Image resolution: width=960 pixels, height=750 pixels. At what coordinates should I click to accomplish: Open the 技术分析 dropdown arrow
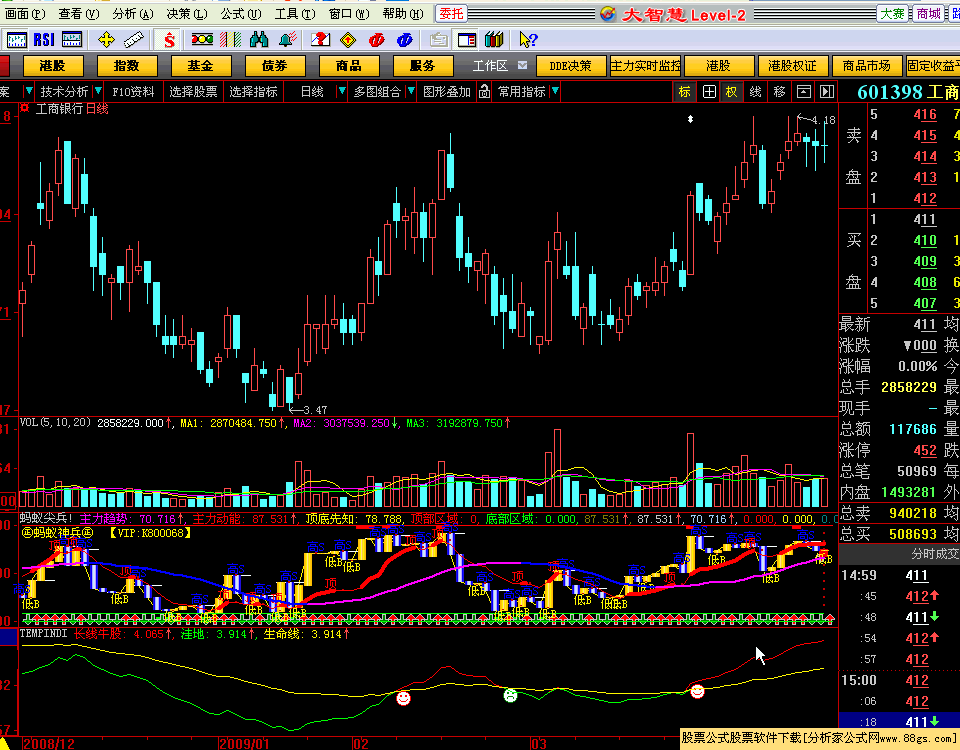pyautogui.click(x=97, y=91)
